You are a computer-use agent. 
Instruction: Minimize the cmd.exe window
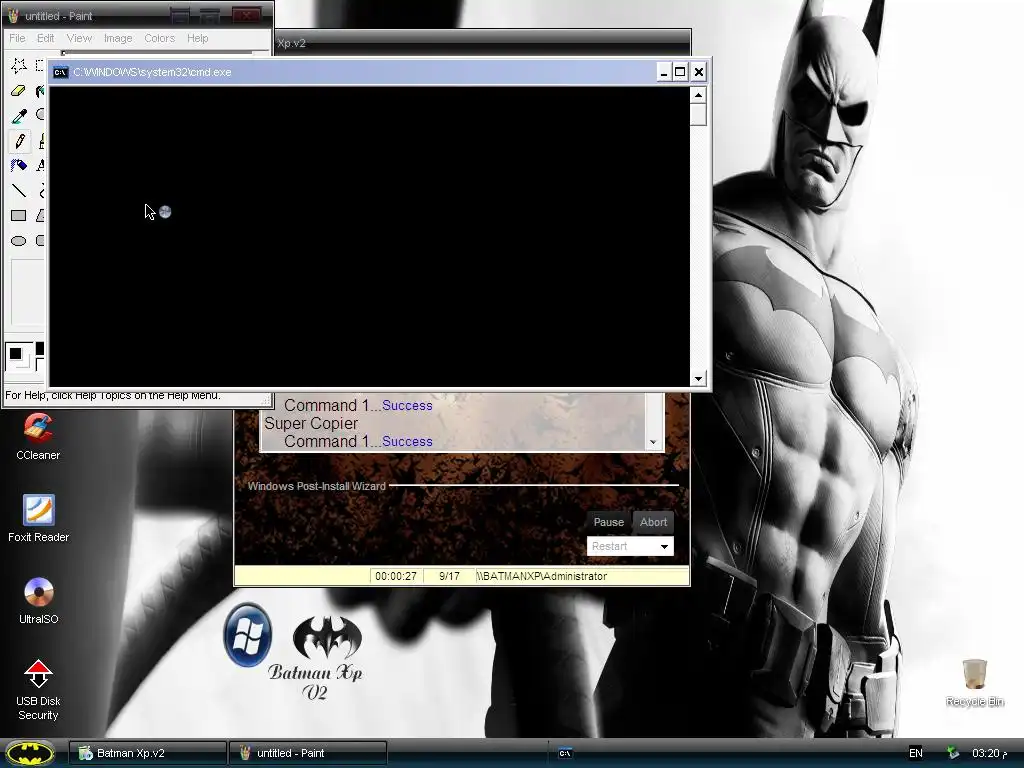coord(664,72)
